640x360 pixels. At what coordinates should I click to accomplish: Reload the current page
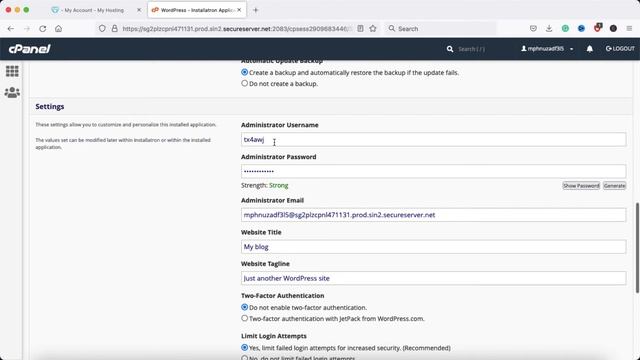pos(42,29)
